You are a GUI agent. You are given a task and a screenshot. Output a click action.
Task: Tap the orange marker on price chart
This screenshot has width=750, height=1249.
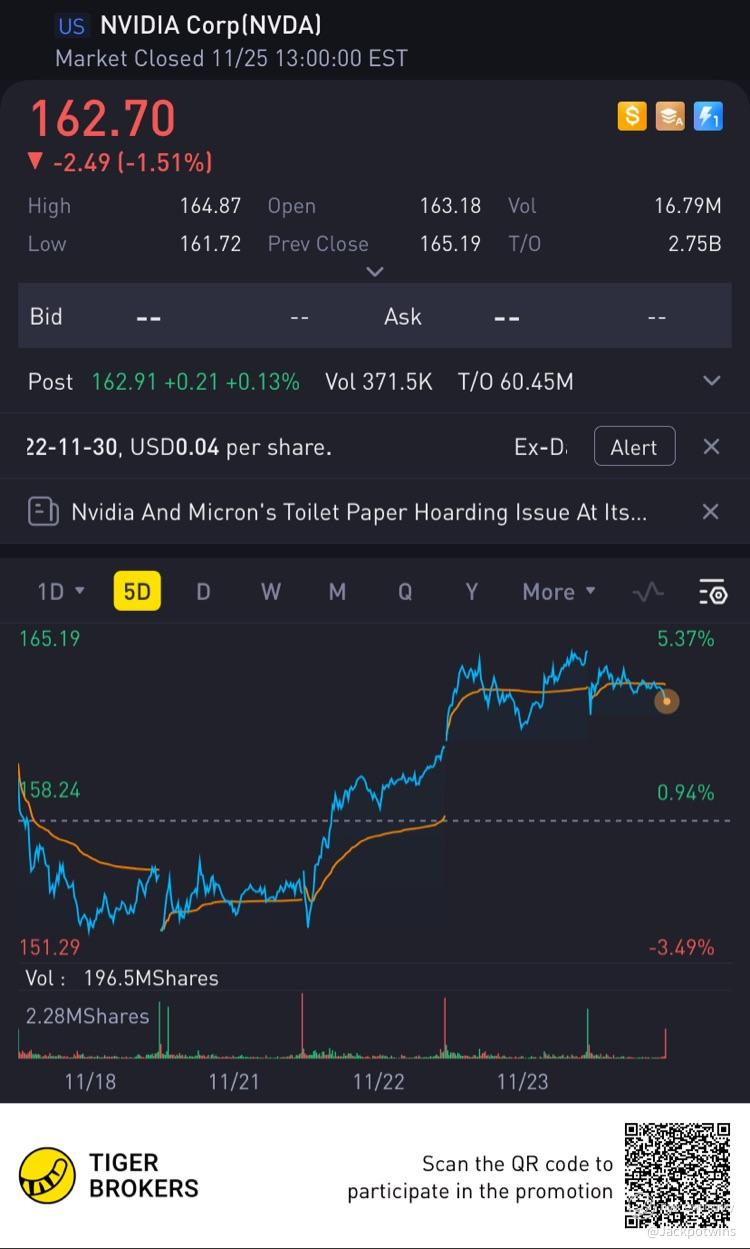pos(666,701)
